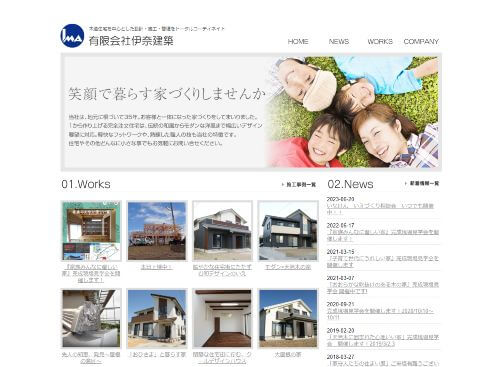
Task: Click the 01.Works section heading
Action: pyautogui.click(x=86, y=184)
